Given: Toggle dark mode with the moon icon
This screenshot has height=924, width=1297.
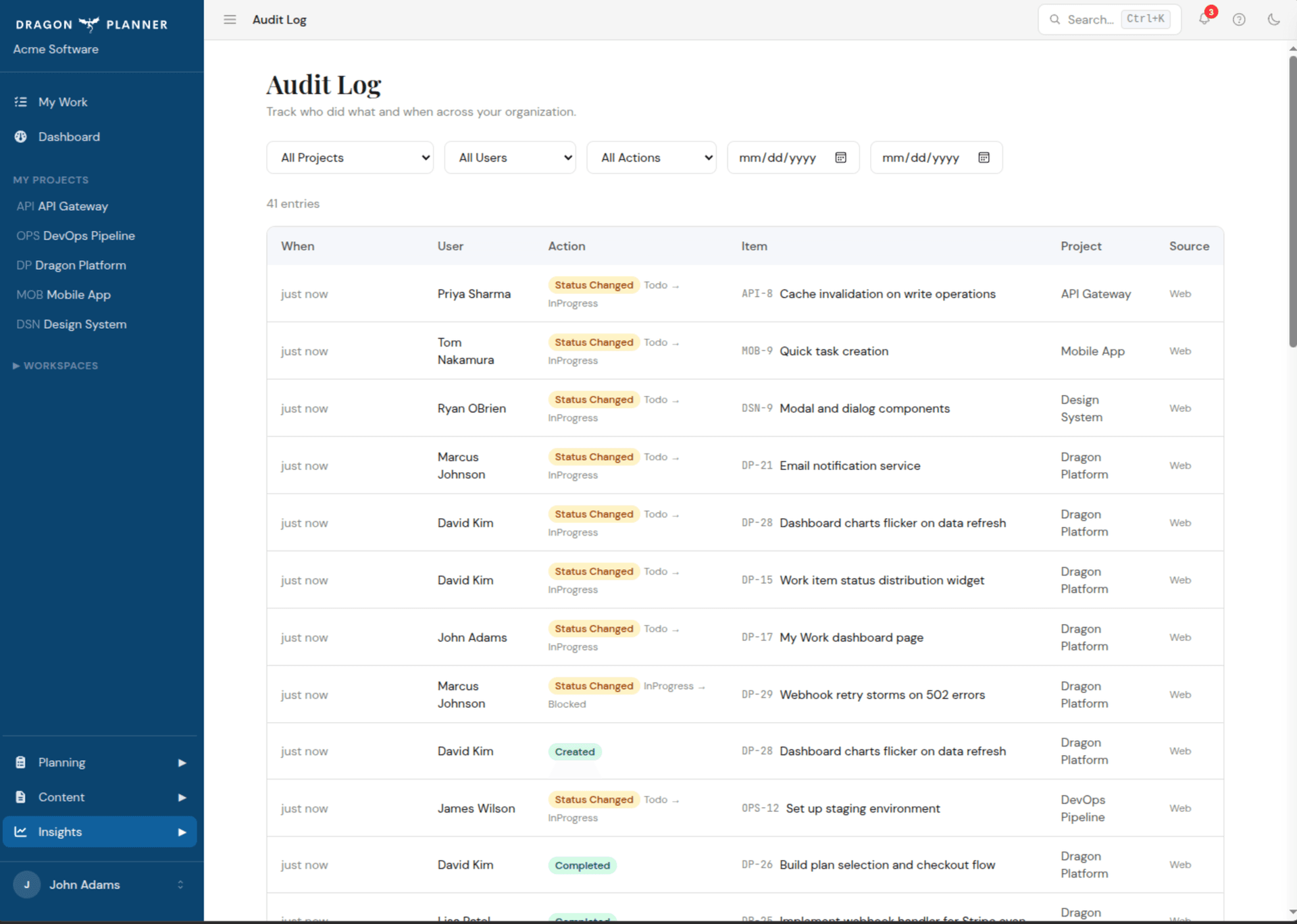Looking at the screenshot, I should tap(1275, 20).
